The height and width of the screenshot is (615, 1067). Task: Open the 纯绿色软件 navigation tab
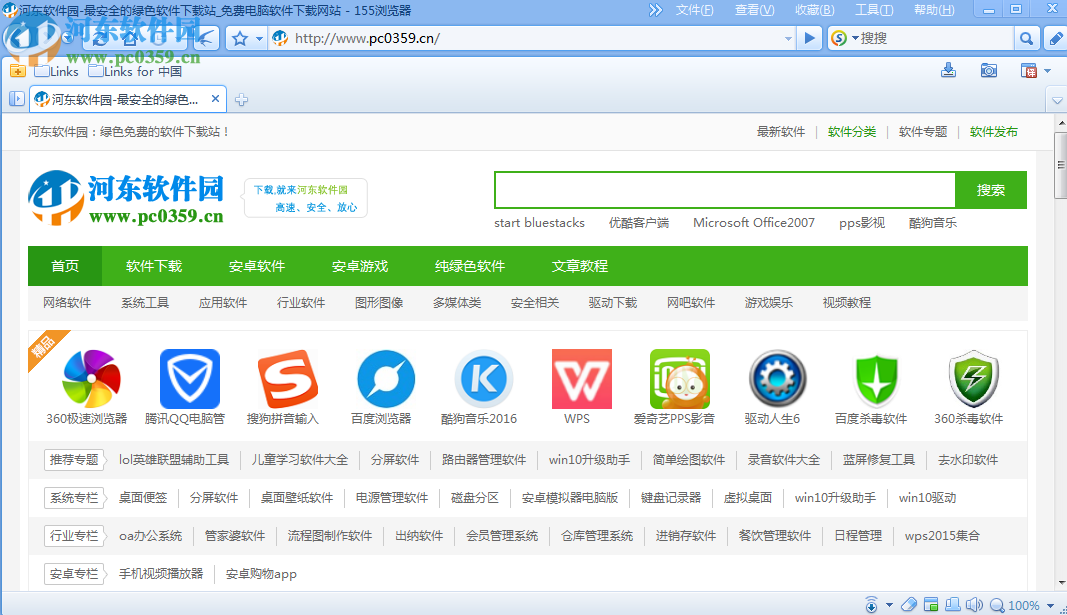(x=470, y=266)
